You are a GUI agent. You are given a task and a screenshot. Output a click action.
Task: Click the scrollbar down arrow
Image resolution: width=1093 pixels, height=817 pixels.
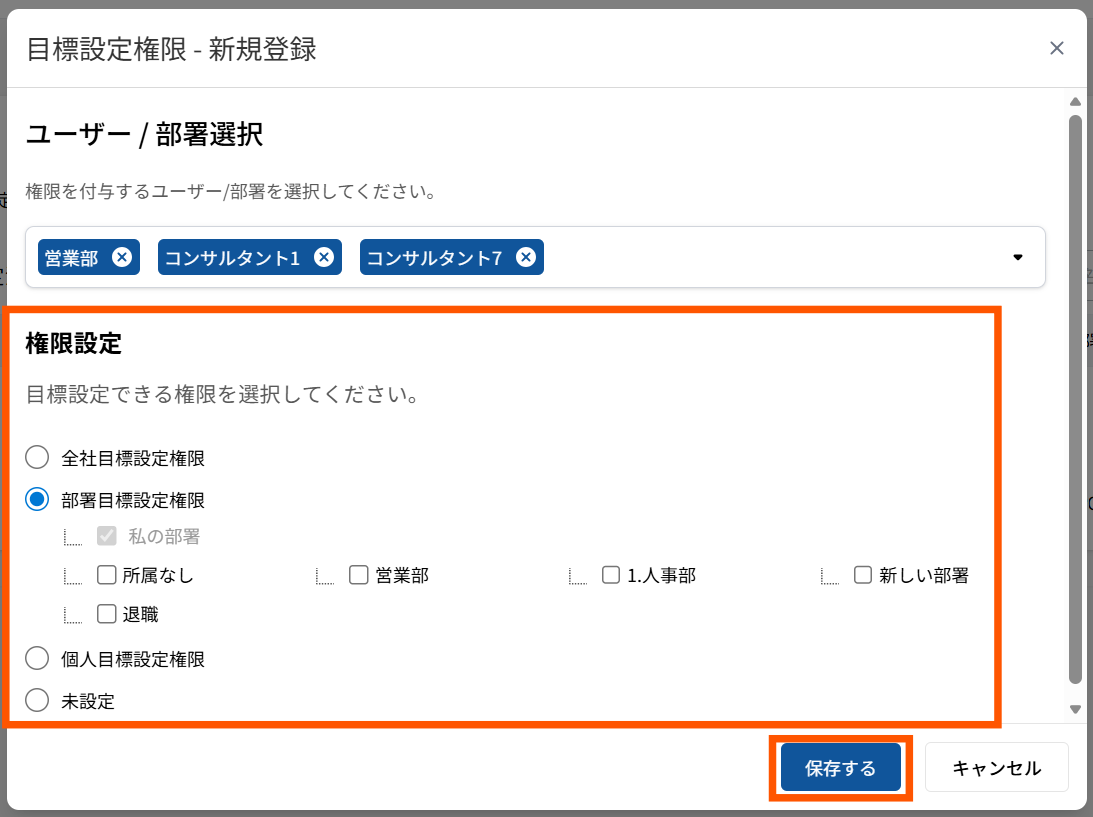pos(1075,709)
